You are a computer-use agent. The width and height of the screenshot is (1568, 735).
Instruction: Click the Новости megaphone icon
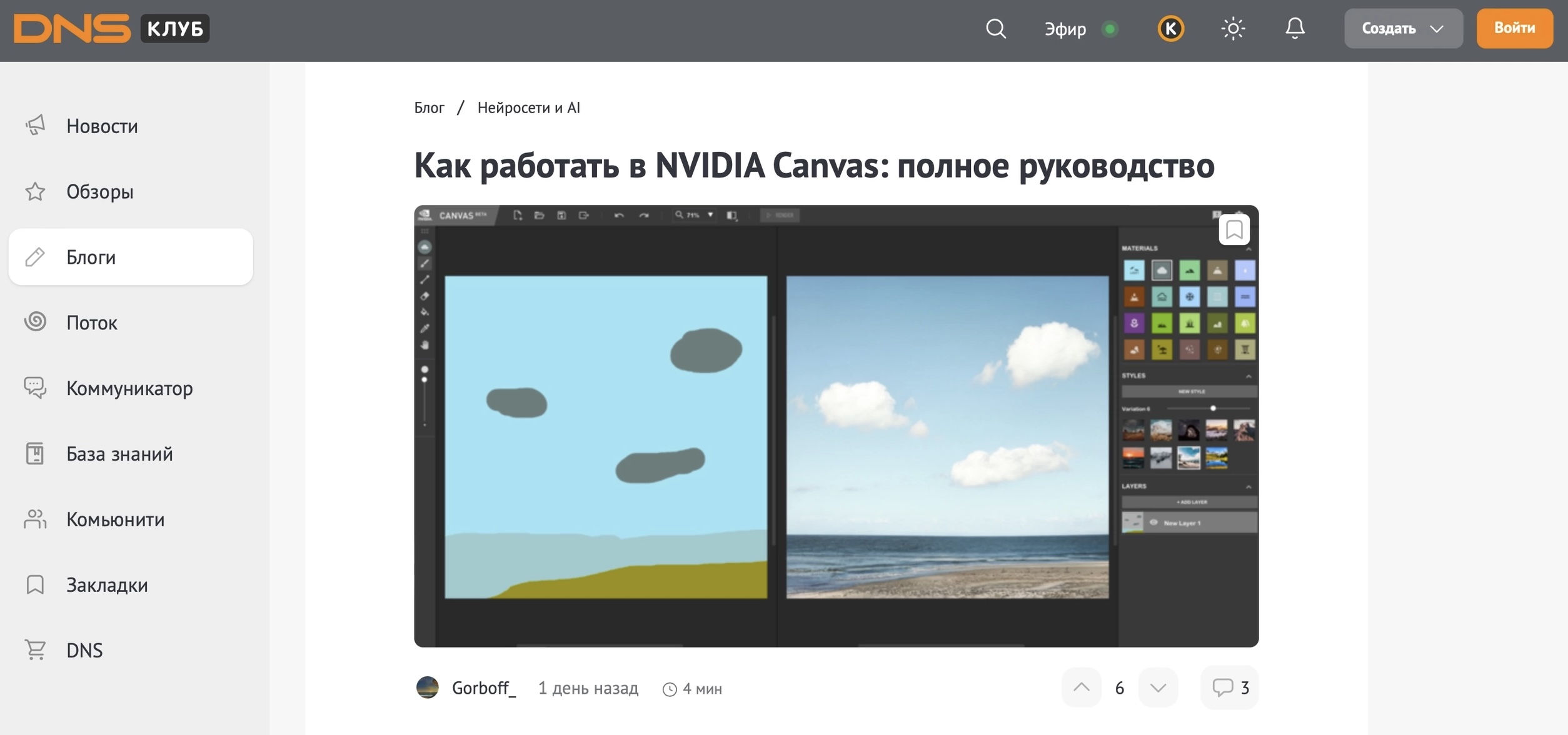pos(36,125)
